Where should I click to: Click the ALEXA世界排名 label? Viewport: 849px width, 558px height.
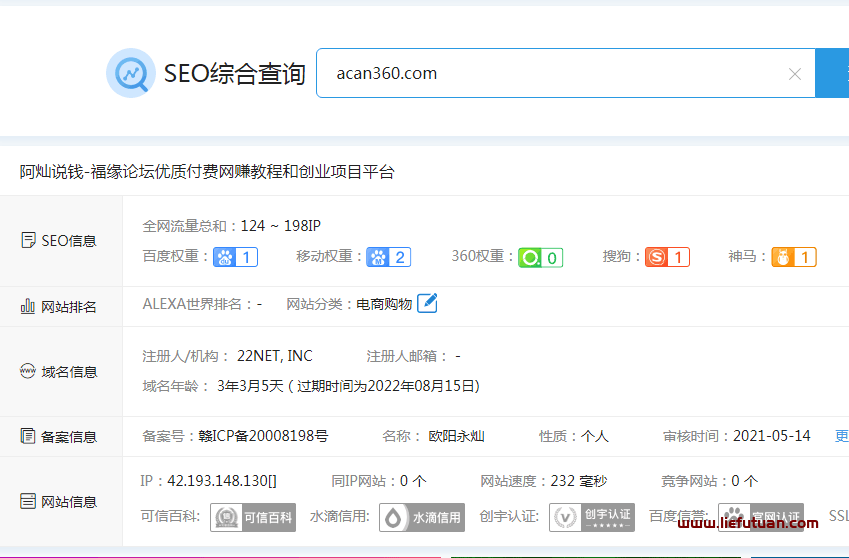192,304
